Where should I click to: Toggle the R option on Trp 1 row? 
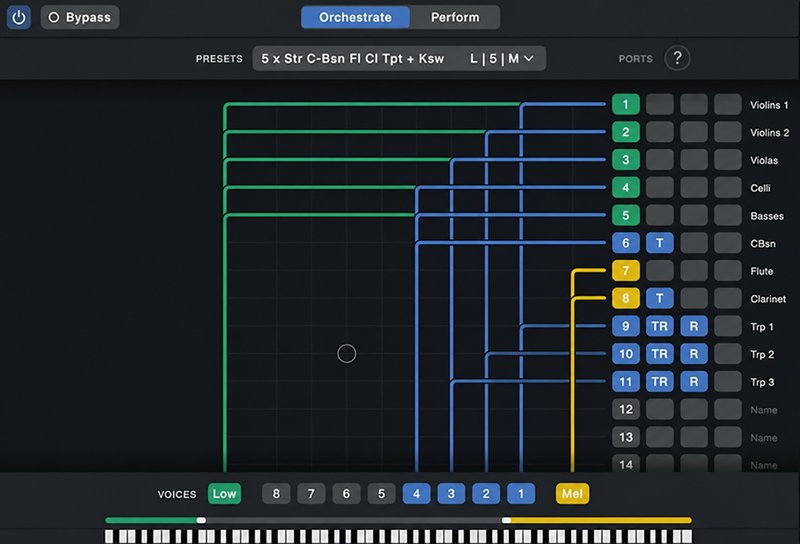coord(694,326)
